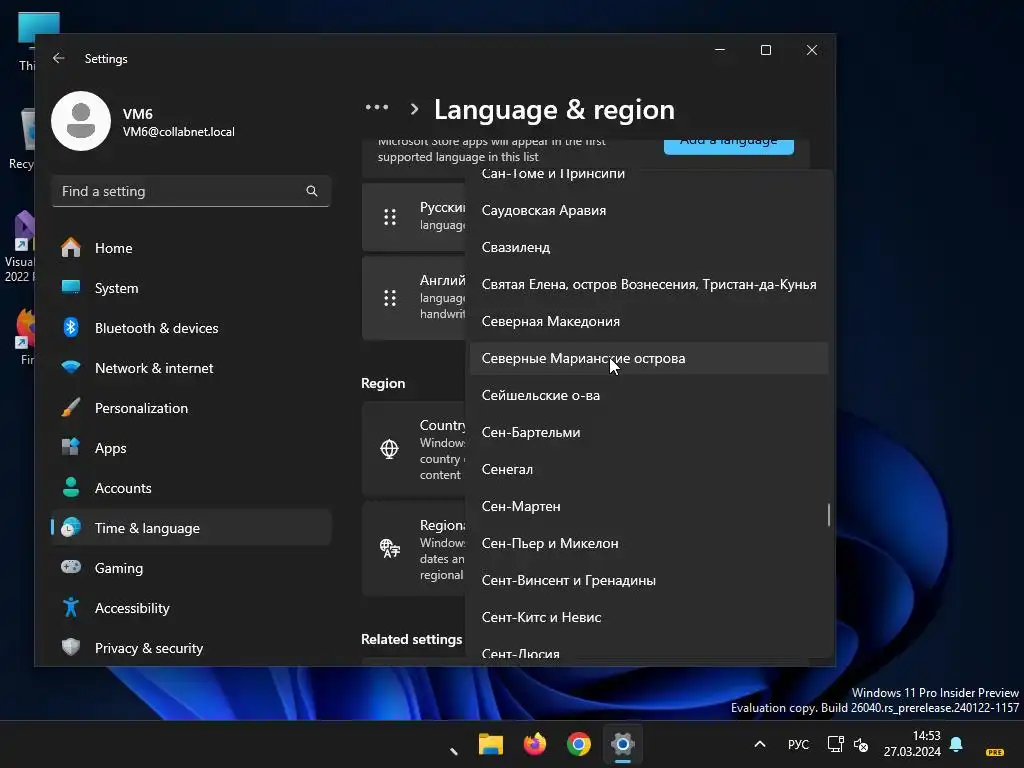Choose Сент-Винсент и Гренадины in the list
This screenshot has height=768, width=1024.
click(x=649, y=580)
